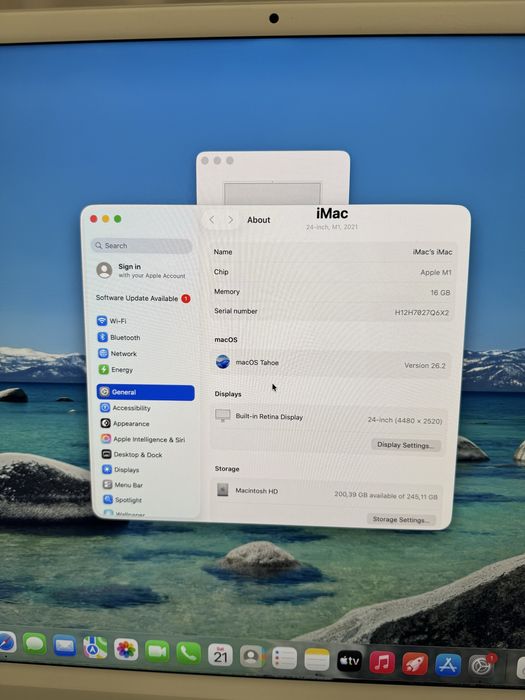Click the Macintosh HD drive icon
Screen dimensions: 525x700
click(x=222, y=489)
